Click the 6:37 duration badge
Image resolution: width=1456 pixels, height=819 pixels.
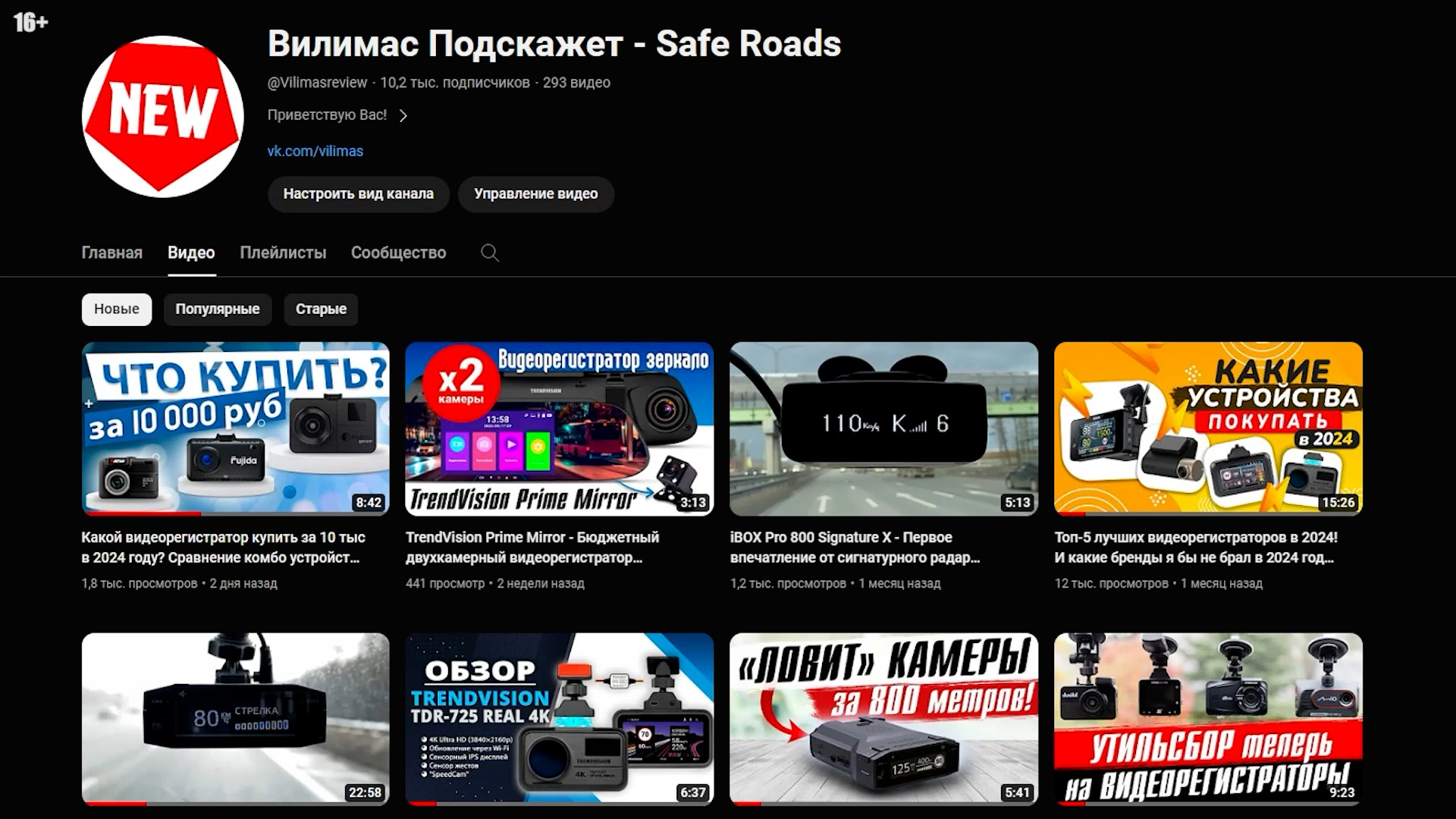tap(693, 792)
